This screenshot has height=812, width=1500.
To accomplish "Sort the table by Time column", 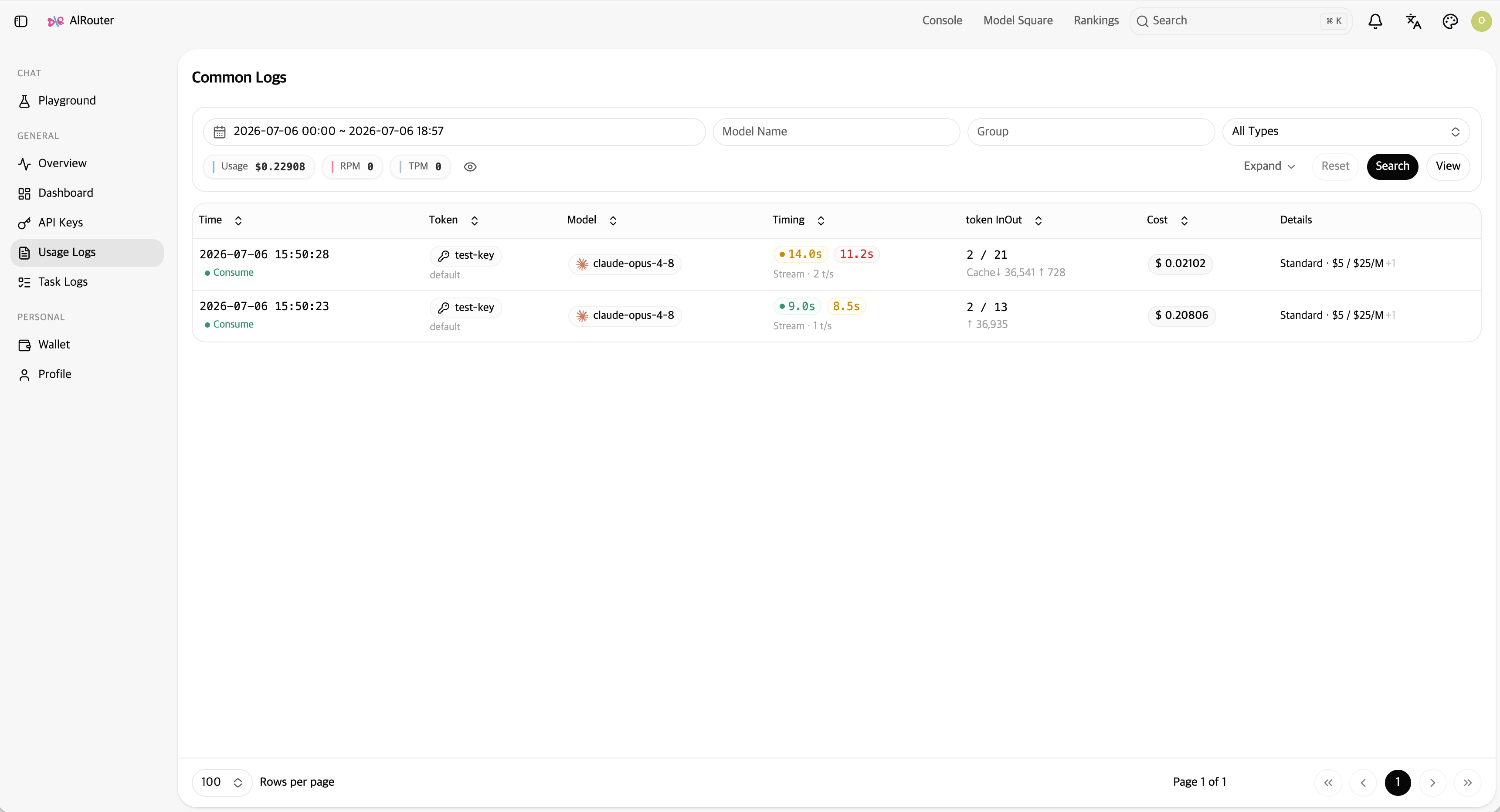I will click(x=238, y=220).
